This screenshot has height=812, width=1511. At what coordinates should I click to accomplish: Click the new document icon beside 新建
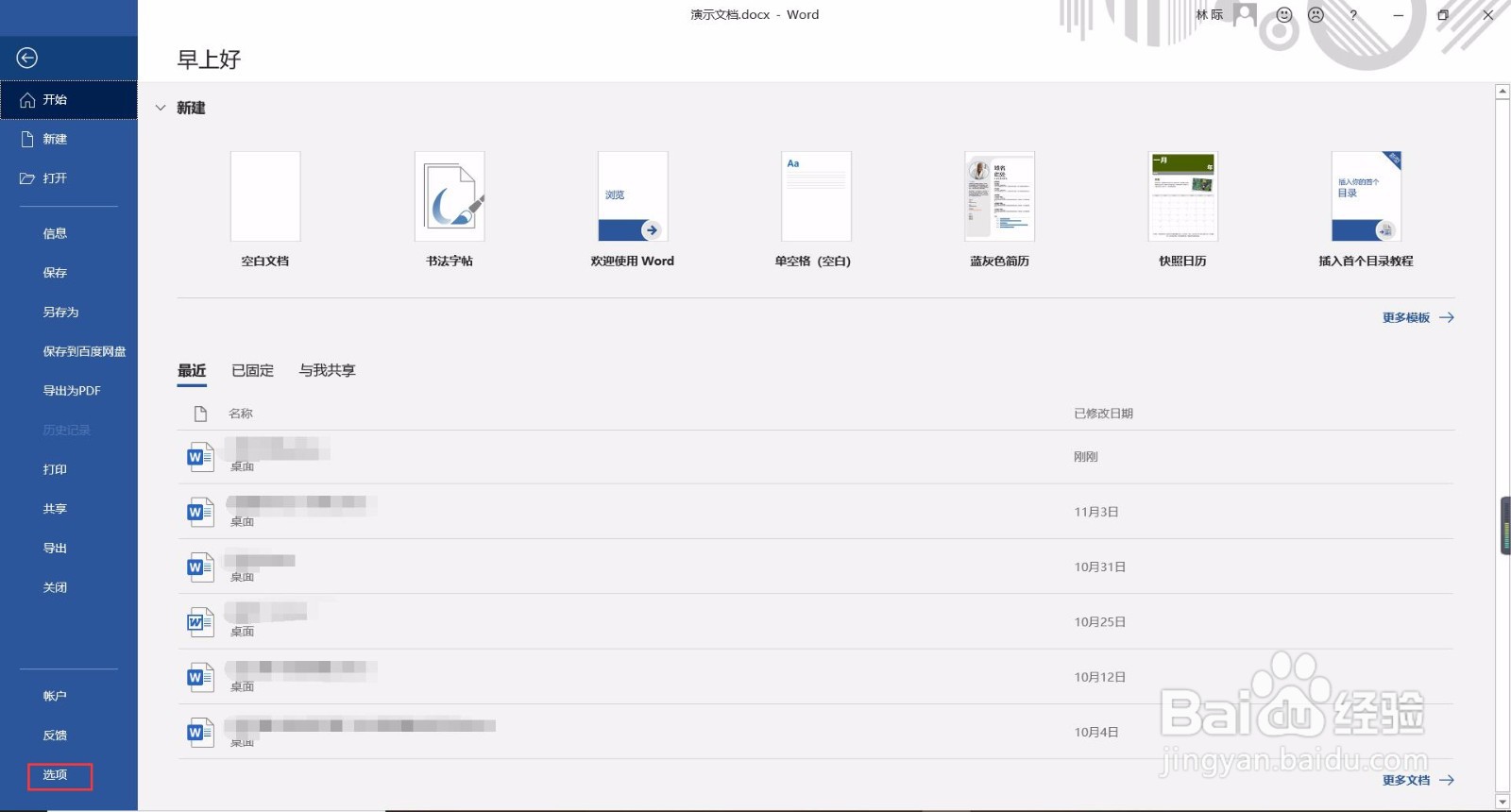click(x=27, y=139)
